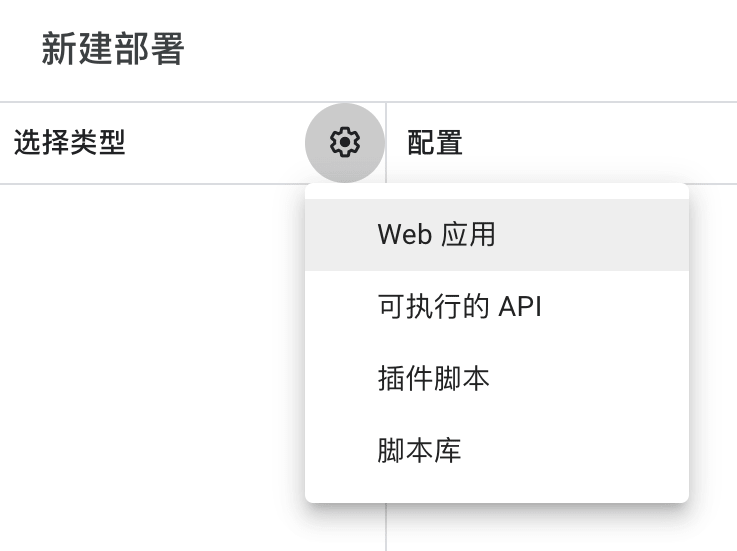Click the 配置 section heading
This screenshot has width=737, height=551.
435,142
